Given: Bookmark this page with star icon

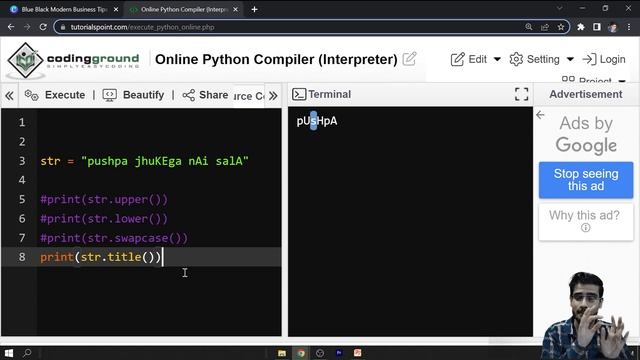Looking at the screenshot, I should (561, 27).
